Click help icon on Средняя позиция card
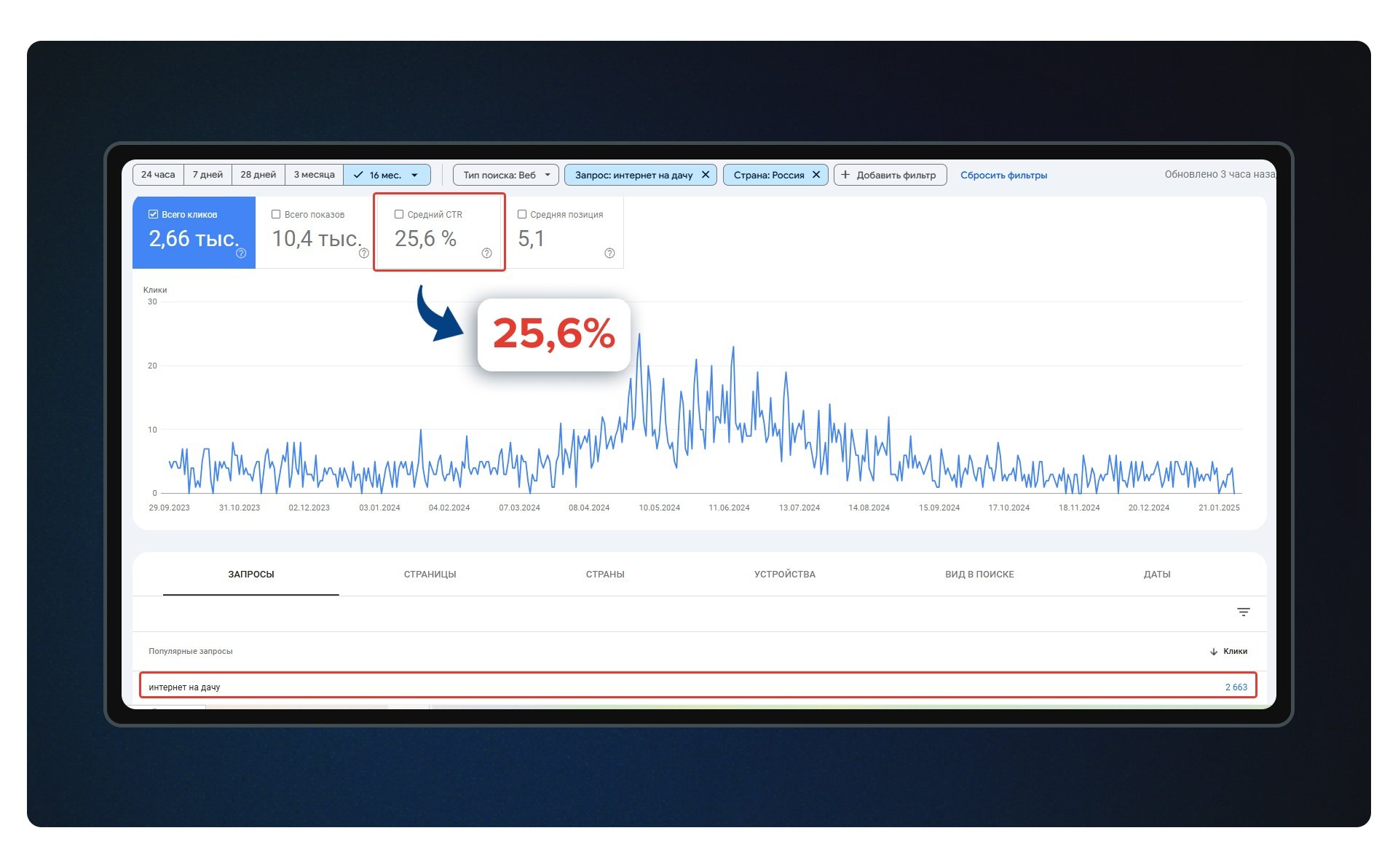This screenshot has width=1398, height=868. click(609, 253)
